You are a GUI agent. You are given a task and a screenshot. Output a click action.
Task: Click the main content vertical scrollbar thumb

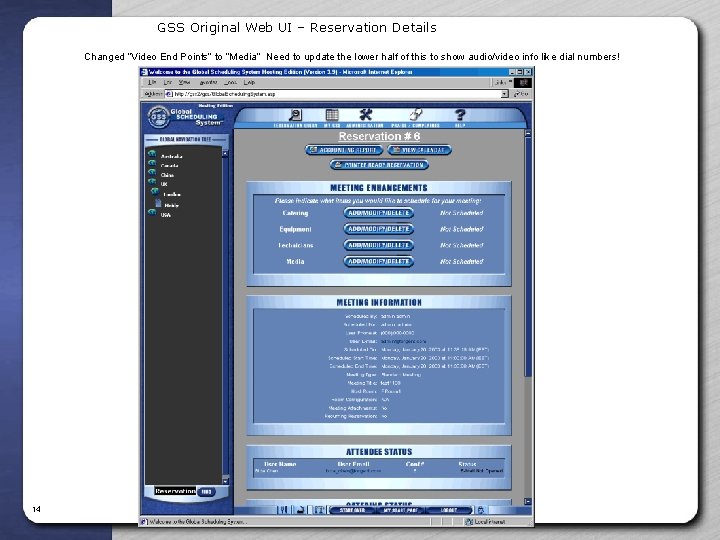coord(528,257)
